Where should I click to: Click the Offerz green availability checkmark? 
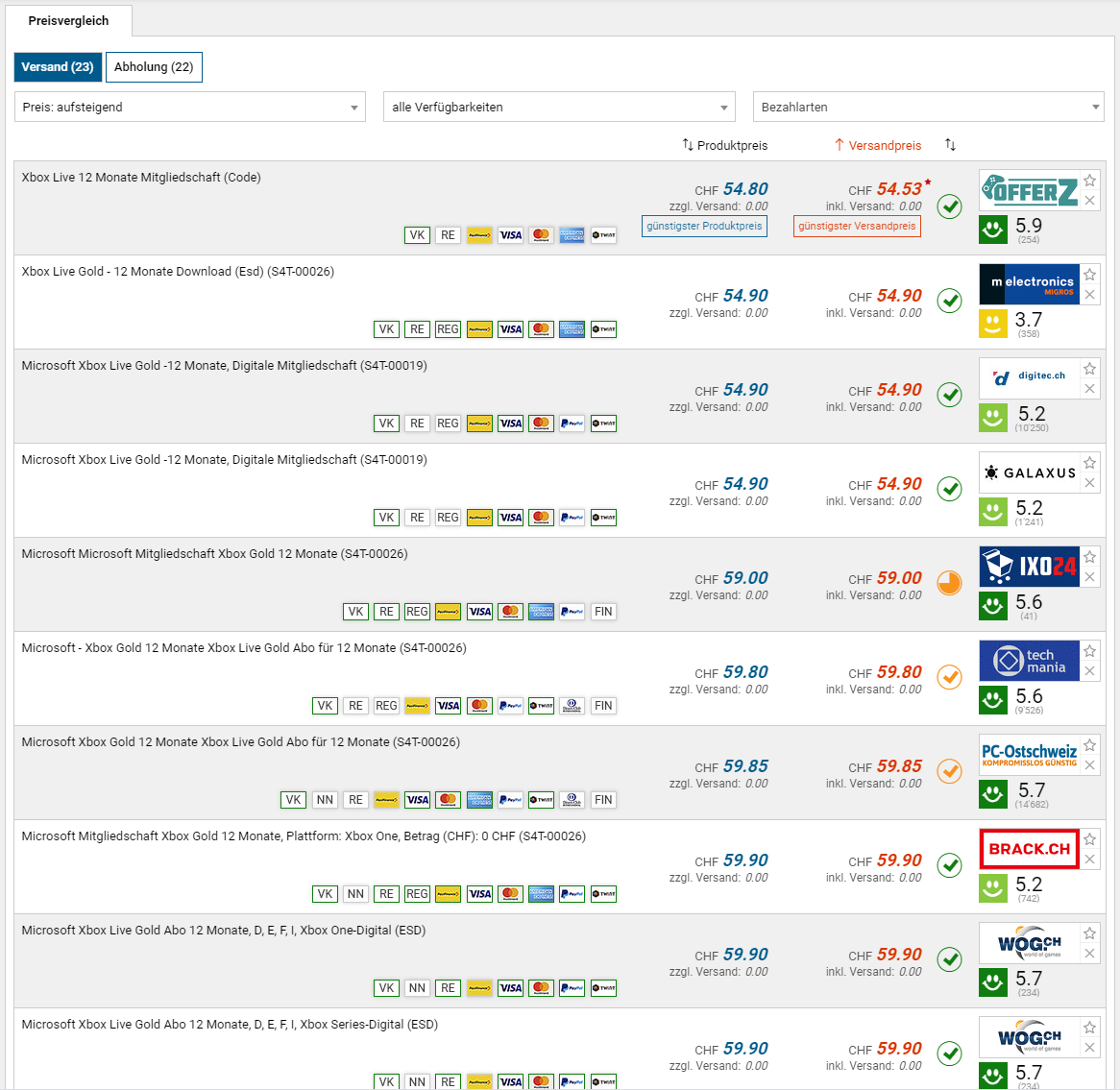click(x=949, y=207)
